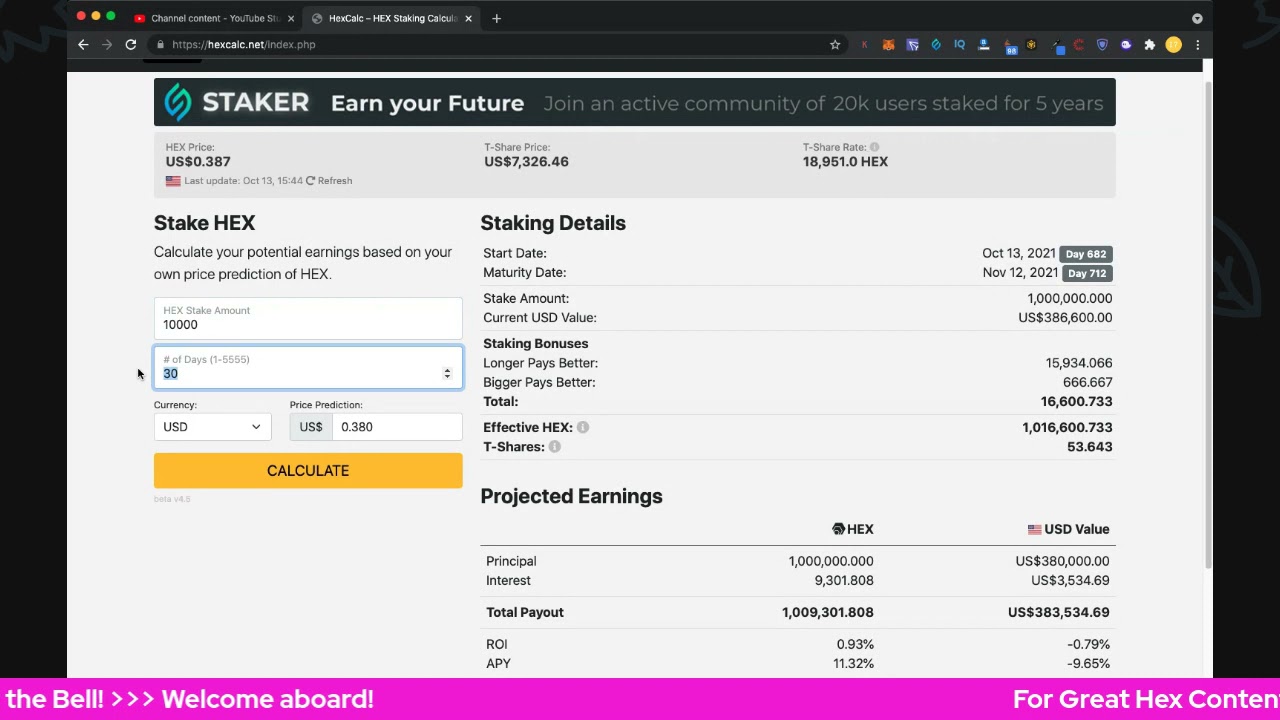This screenshot has height=720, width=1280.
Task: Click the HEX Stake Amount field
Action: coord(308,319)
